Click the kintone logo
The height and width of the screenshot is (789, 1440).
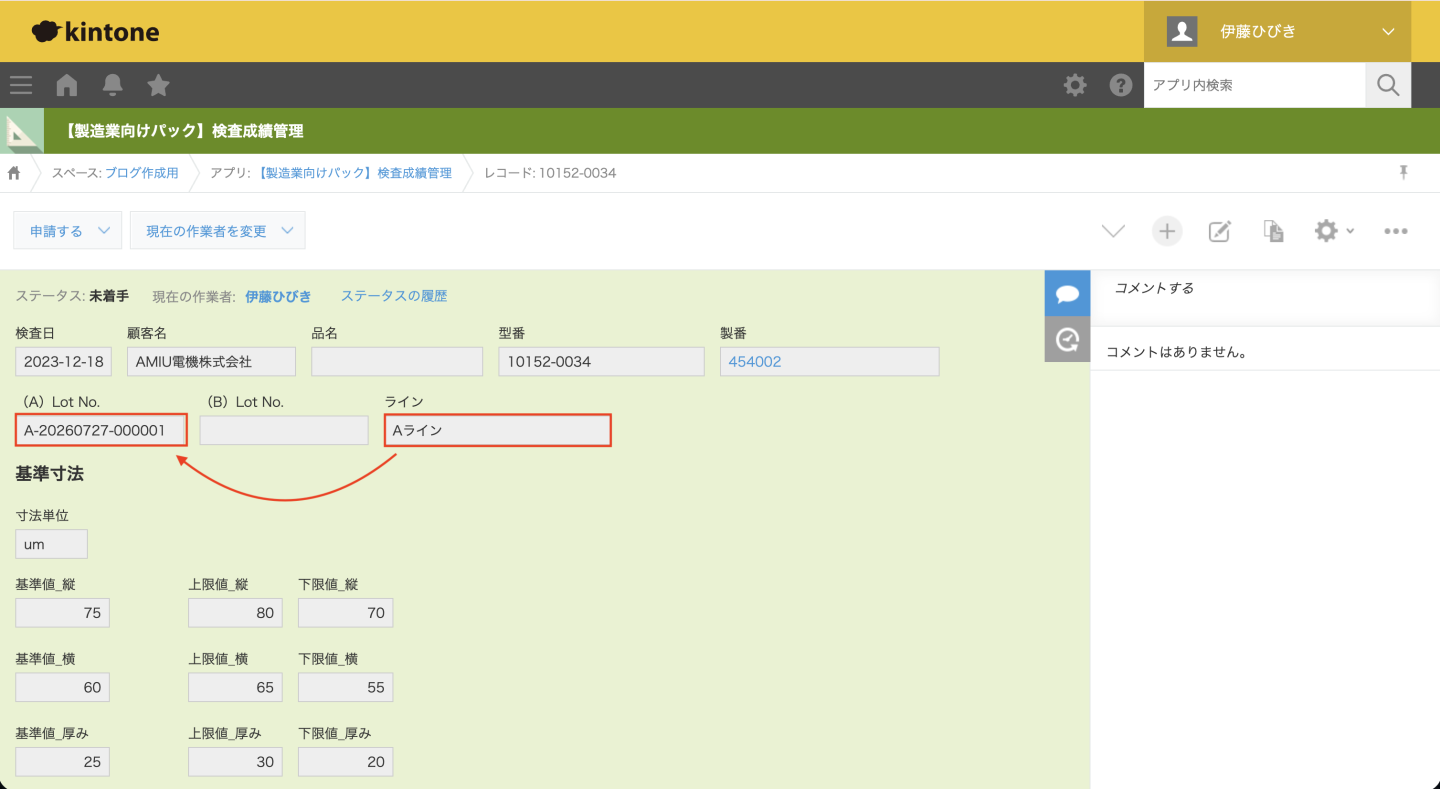tap(95, 32)
